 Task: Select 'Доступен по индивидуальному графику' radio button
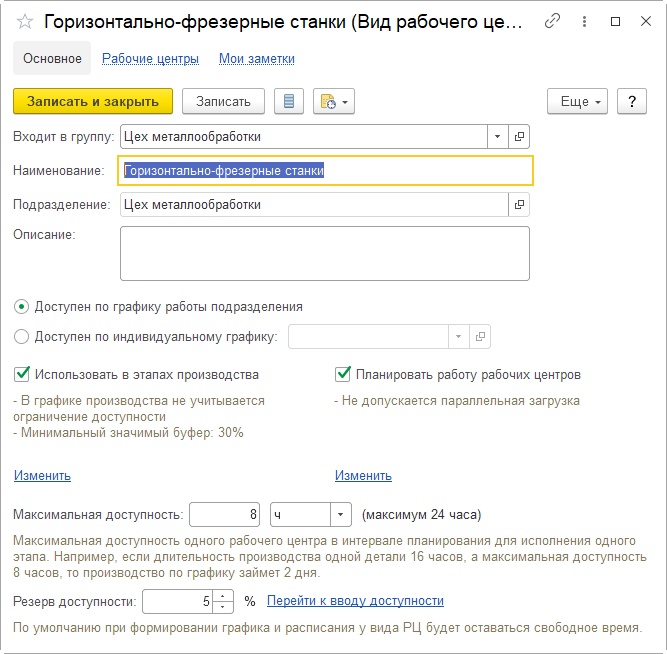tap(22, 337)
